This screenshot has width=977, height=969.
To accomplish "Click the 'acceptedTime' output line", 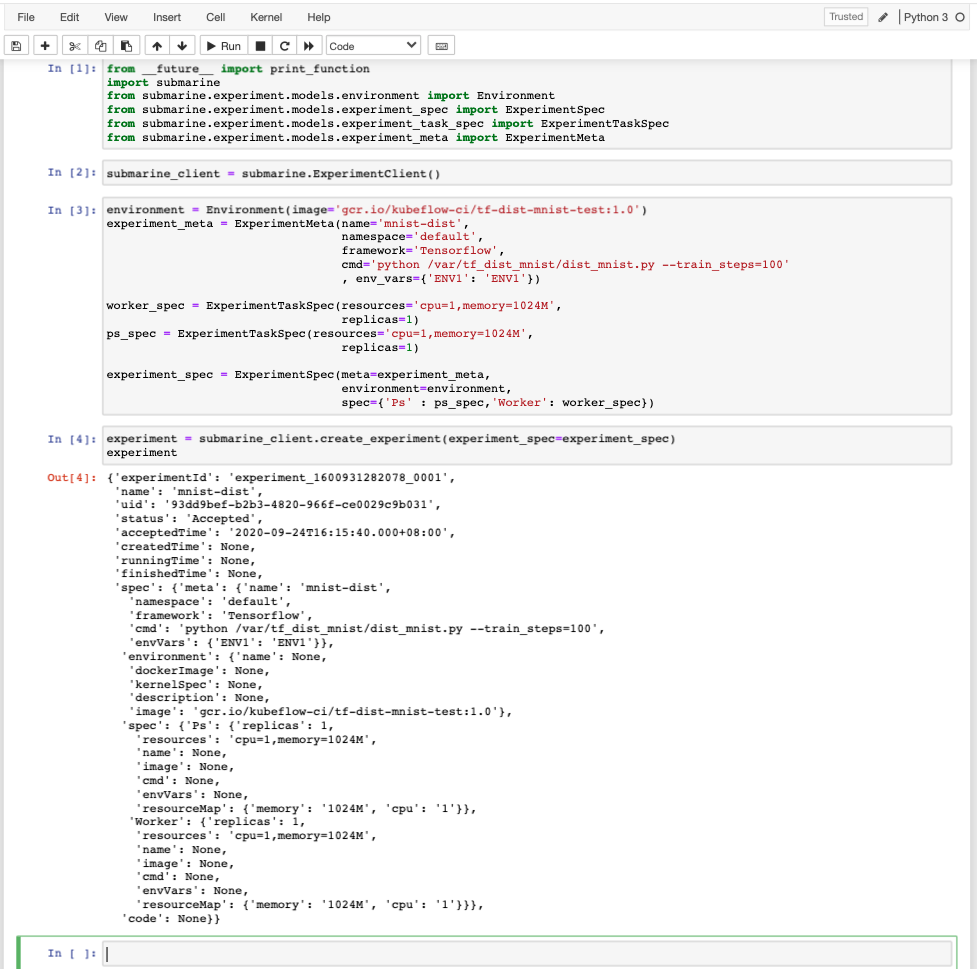I will (285, 533).
